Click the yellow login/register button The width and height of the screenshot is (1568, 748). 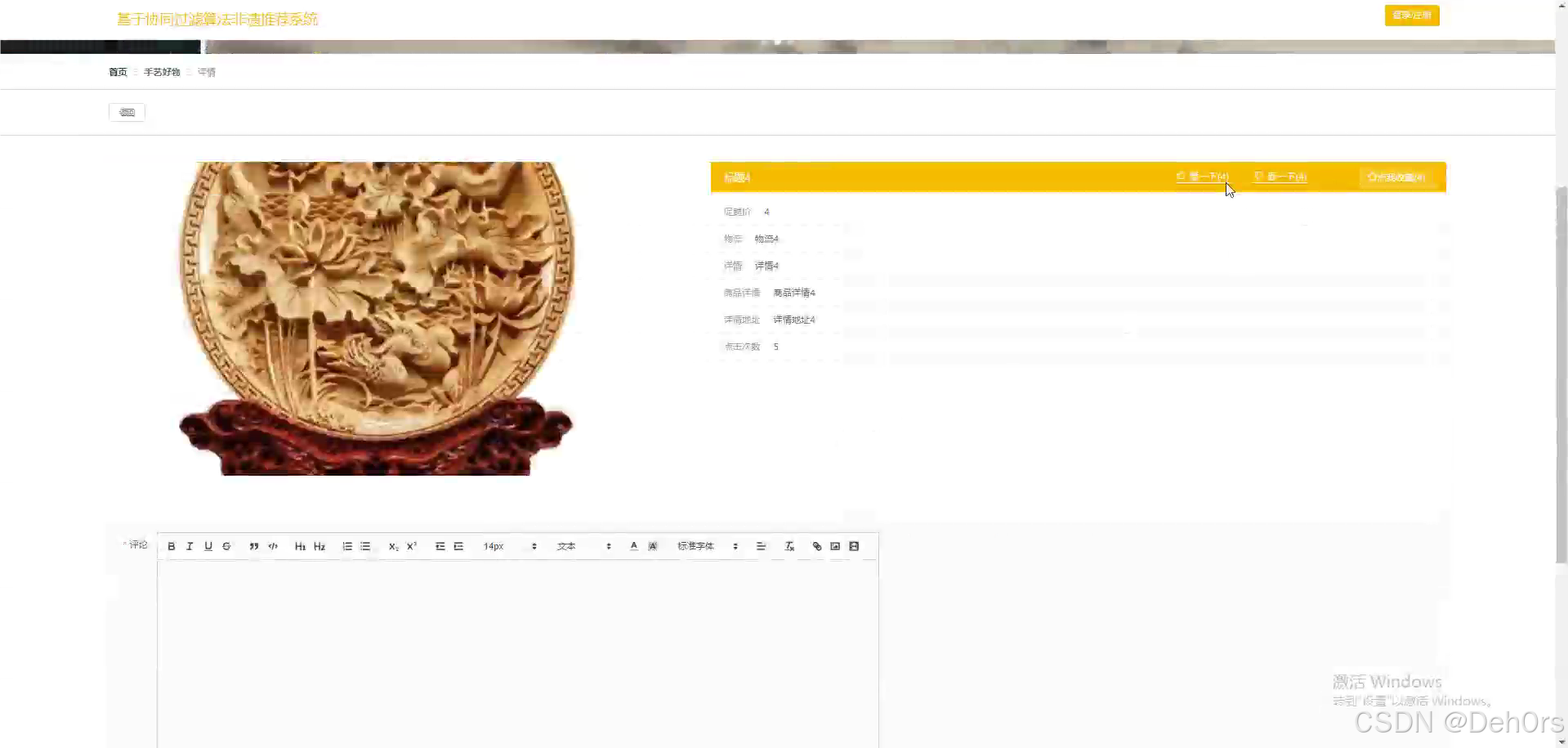1412,16
